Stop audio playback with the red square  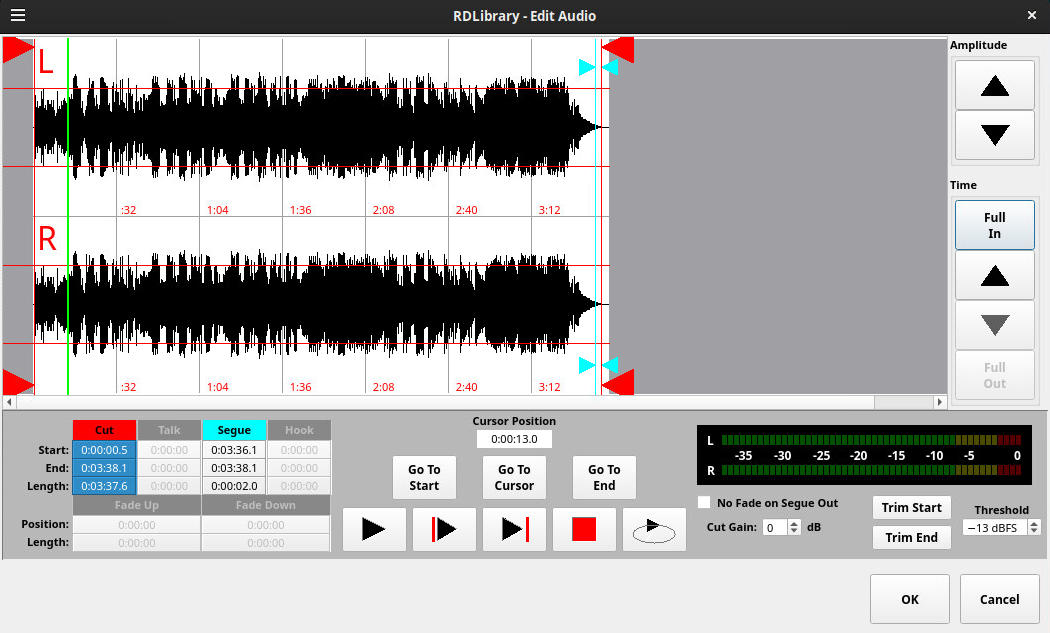[x=584, y=529]
